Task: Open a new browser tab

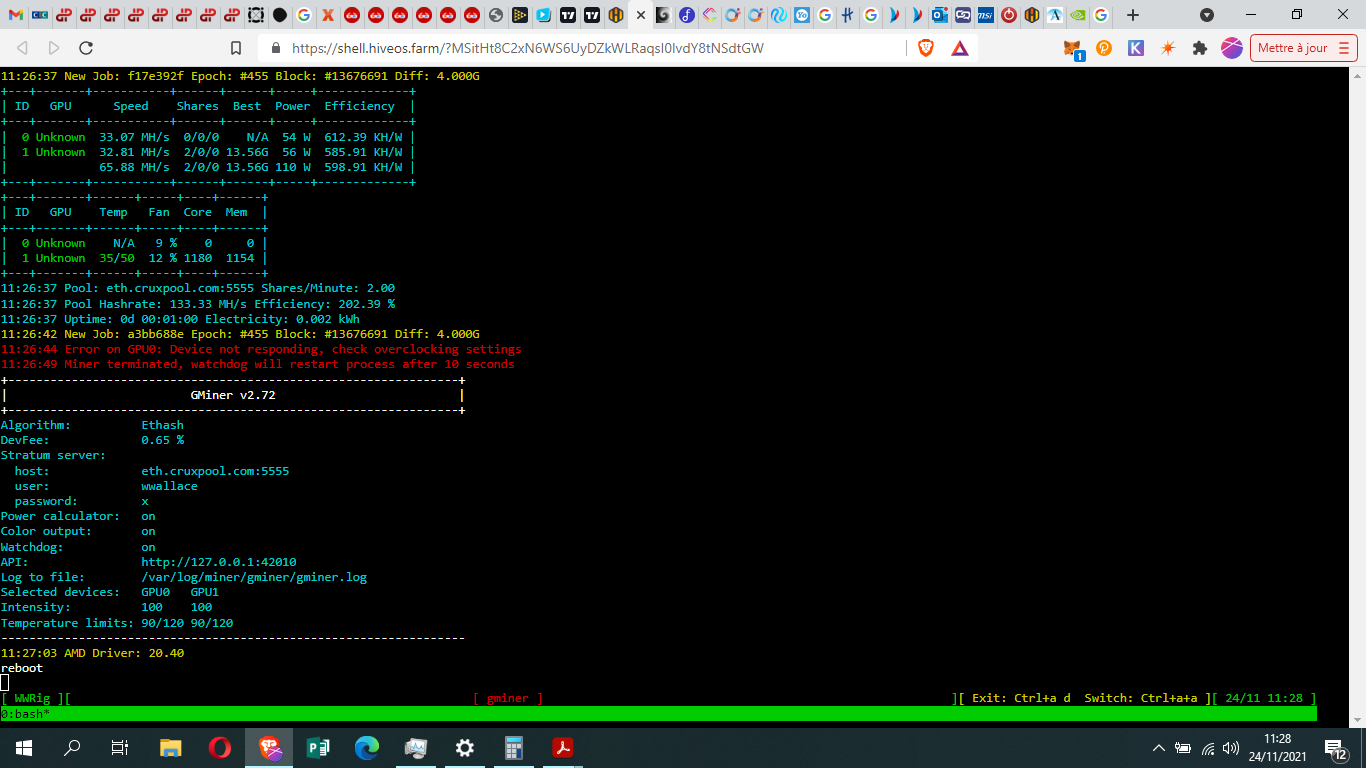Action: tap(1132, 15)
